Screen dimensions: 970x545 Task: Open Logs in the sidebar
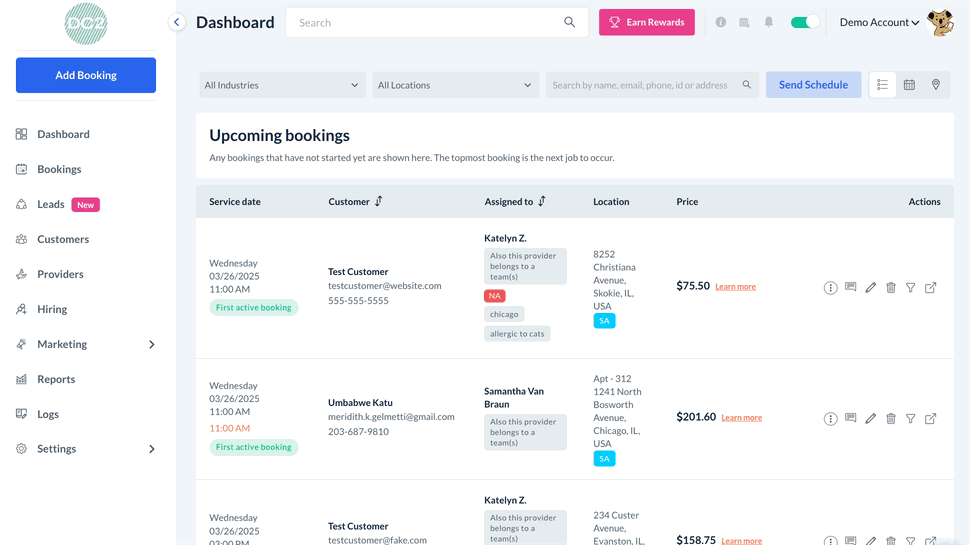[x=48, y=414]
